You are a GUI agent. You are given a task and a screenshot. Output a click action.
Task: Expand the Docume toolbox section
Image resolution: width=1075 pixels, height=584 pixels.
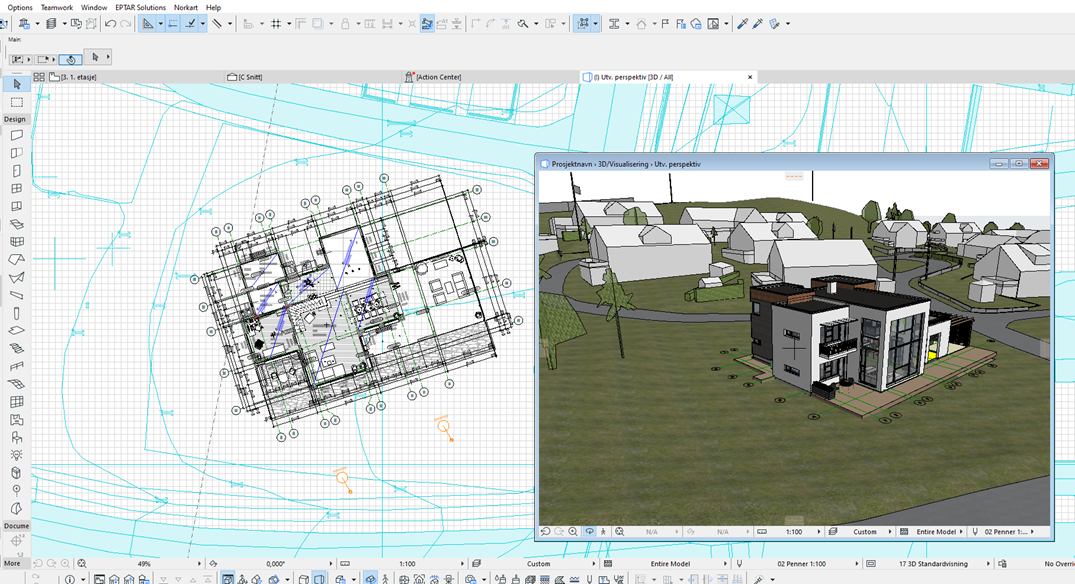point(16,526)
